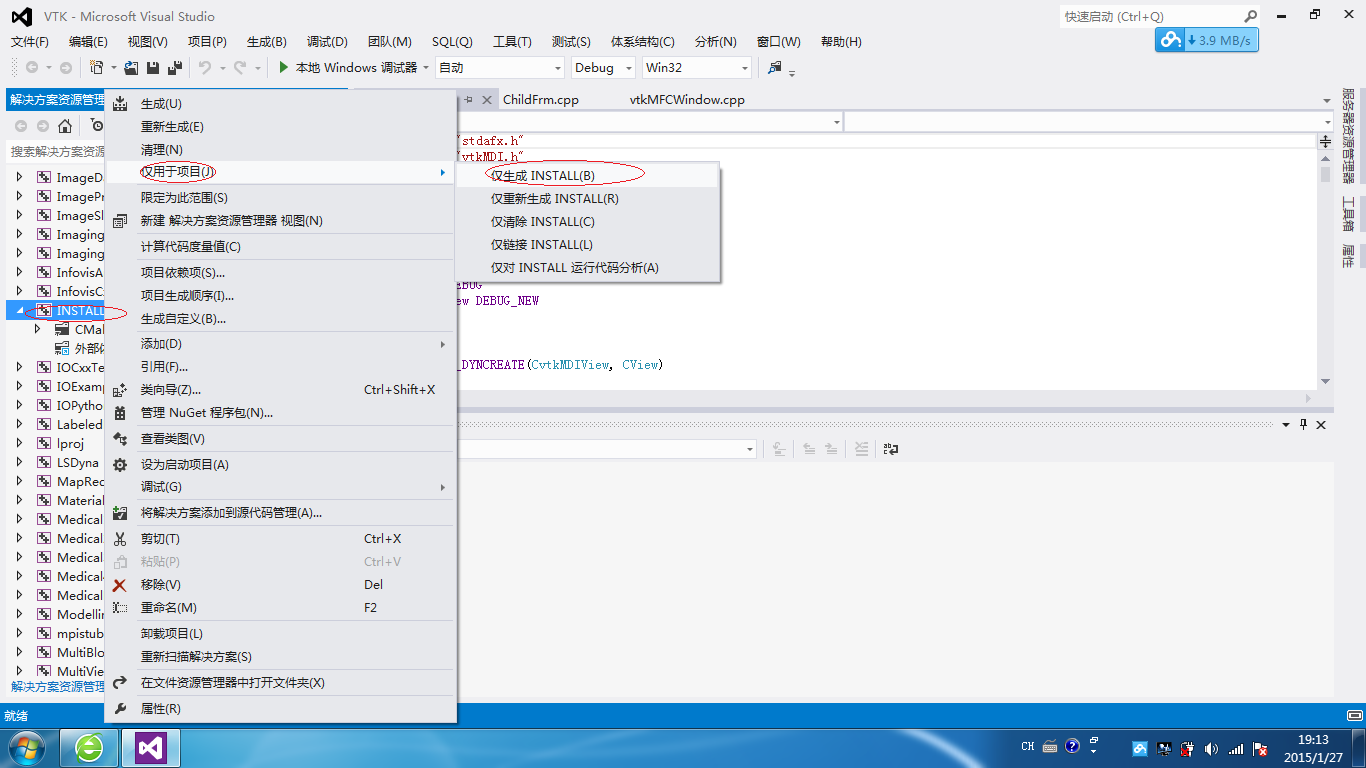Image resolution: width=1366 pixels, height=768 pixels.
Task: Click the red X icon beside 移除(V)
Action: point(120,585)
